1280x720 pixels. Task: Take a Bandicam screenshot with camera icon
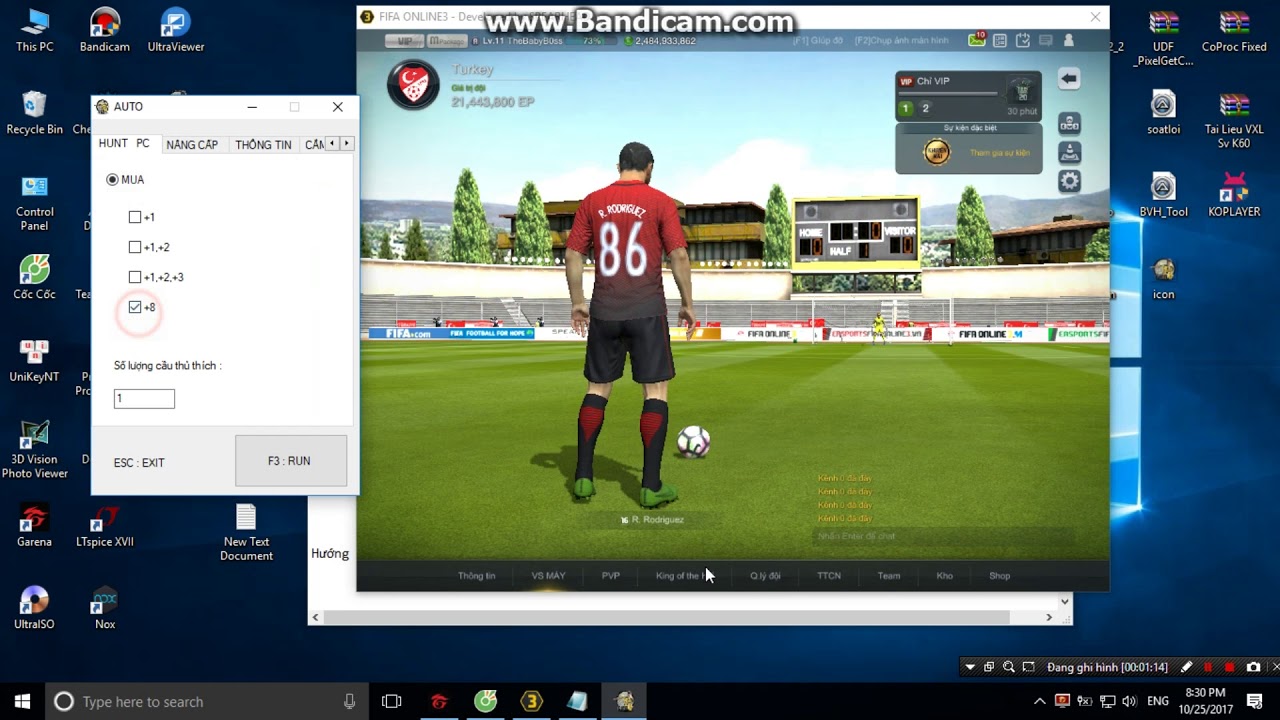click(x=1253, y=667)
